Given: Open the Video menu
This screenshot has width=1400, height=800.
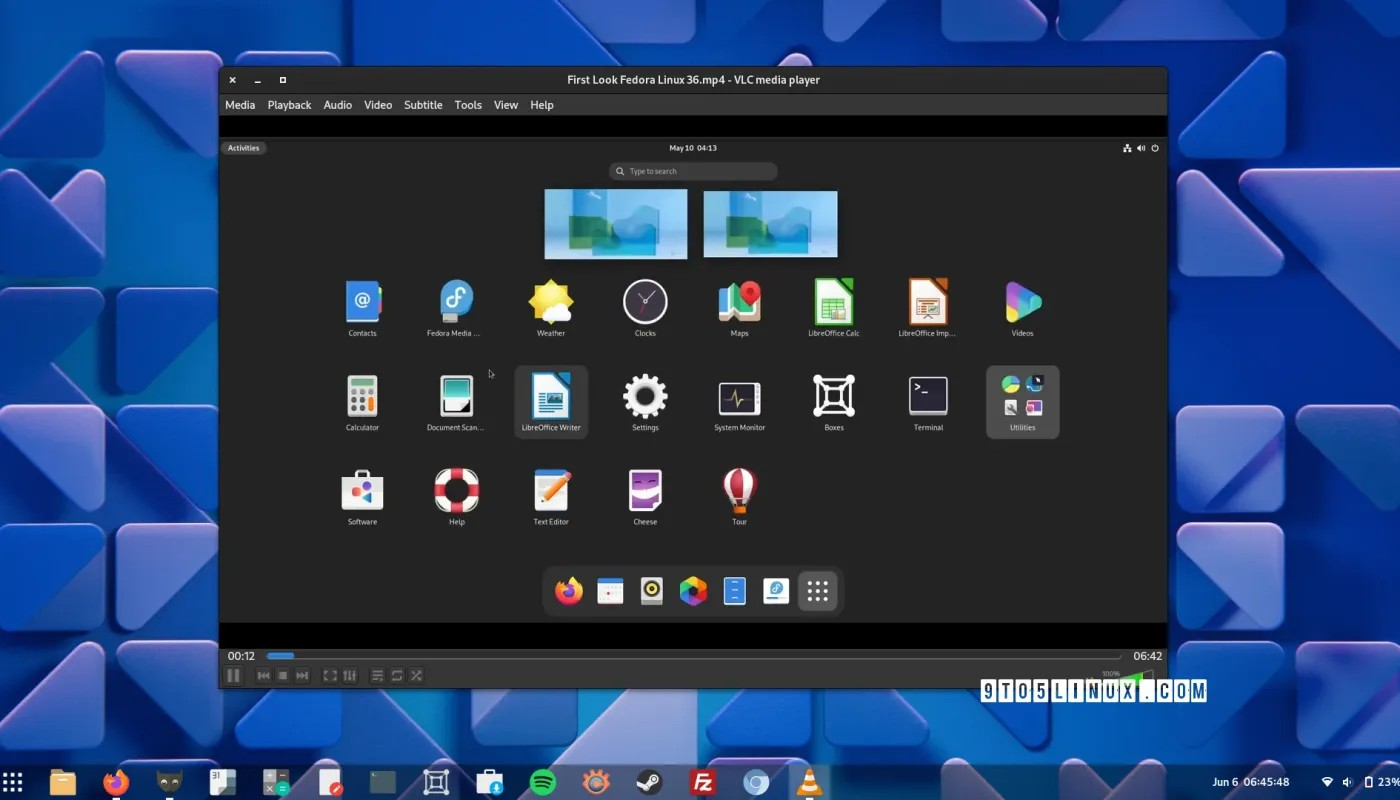Looking at the screenshot, I should point(378,105).
